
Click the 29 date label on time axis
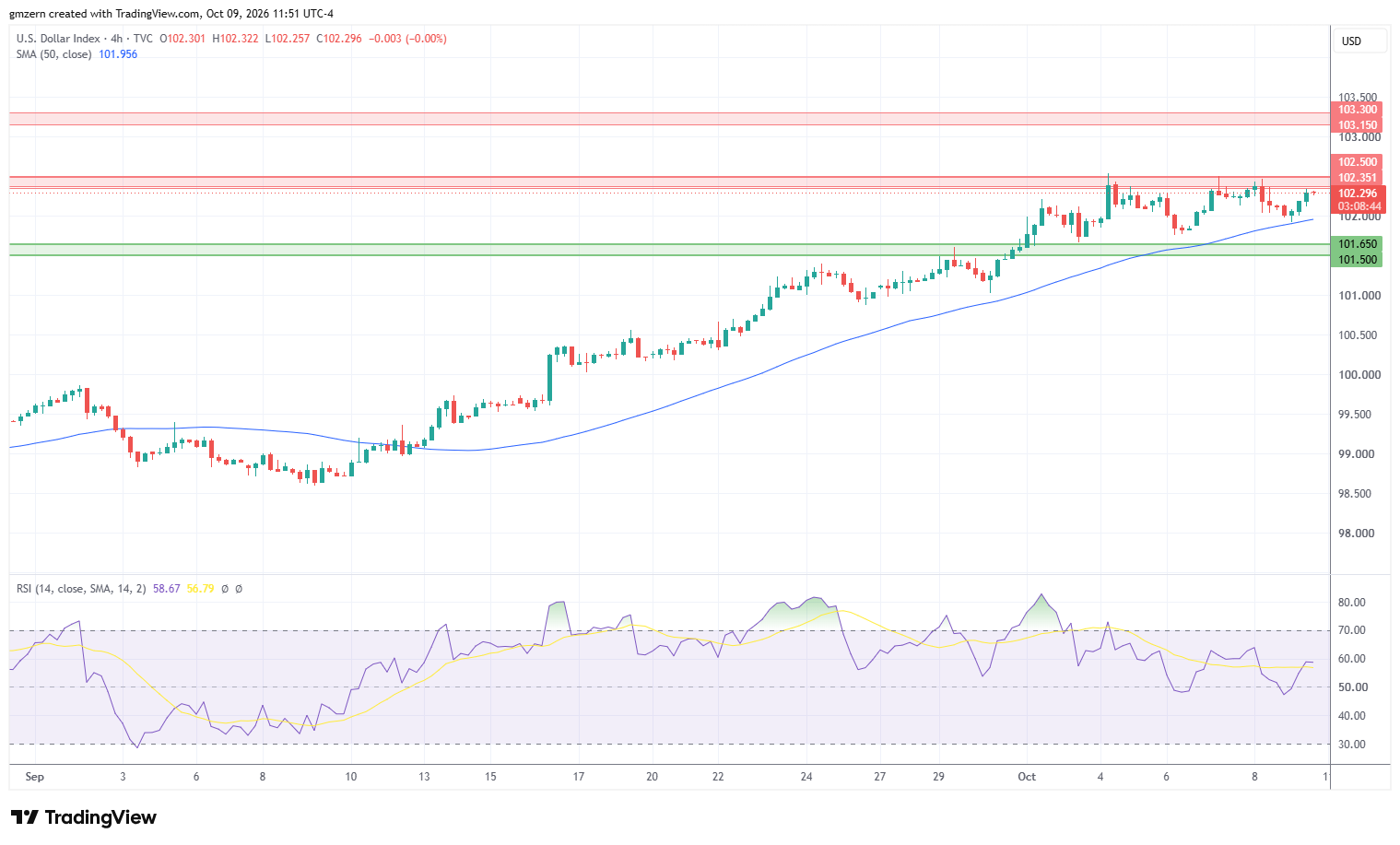tap(938, 777)
